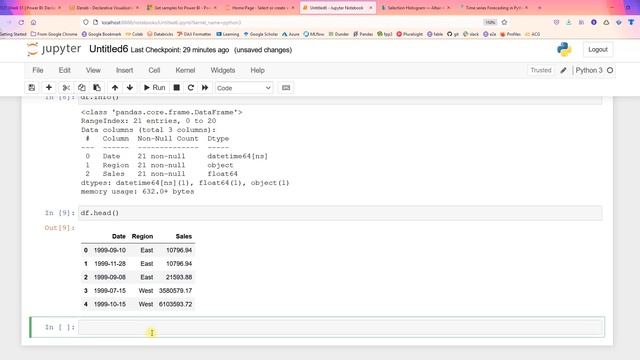This screenshot has height=360, width=640.
Task: Open the Cell menu
Action: pyautogui.click(x=154, y=70)
